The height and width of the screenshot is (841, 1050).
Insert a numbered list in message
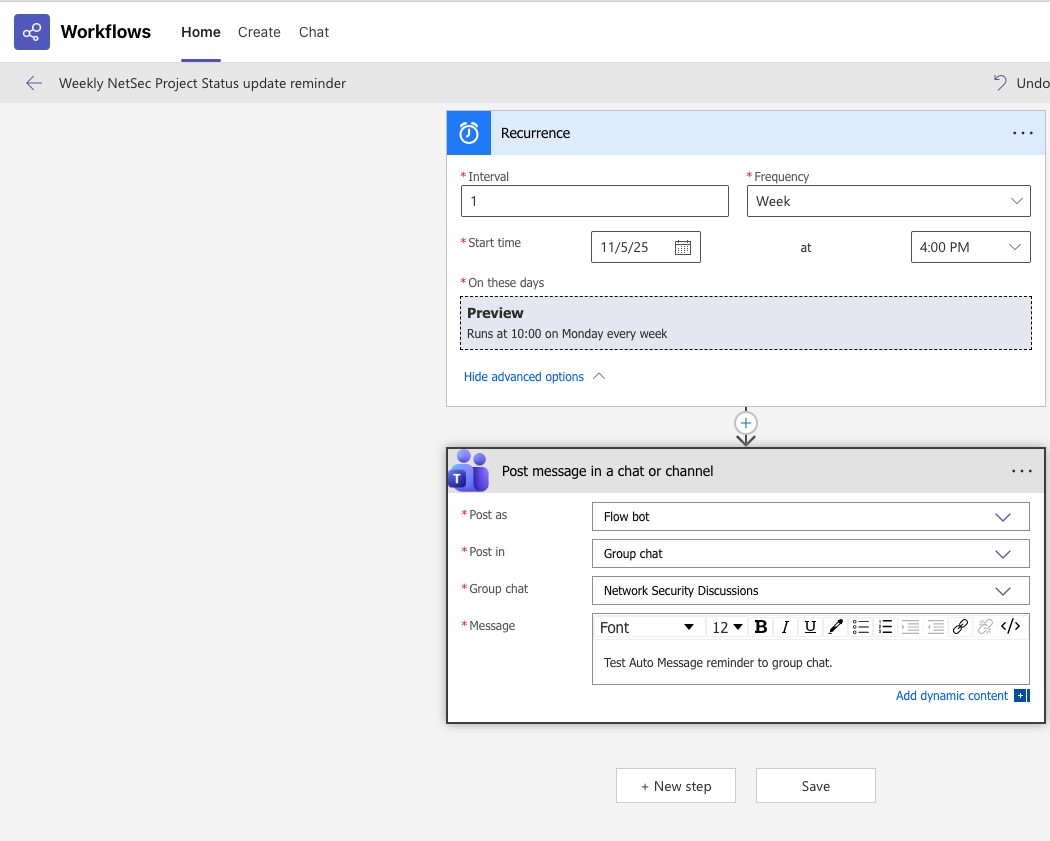click(885, 627)
